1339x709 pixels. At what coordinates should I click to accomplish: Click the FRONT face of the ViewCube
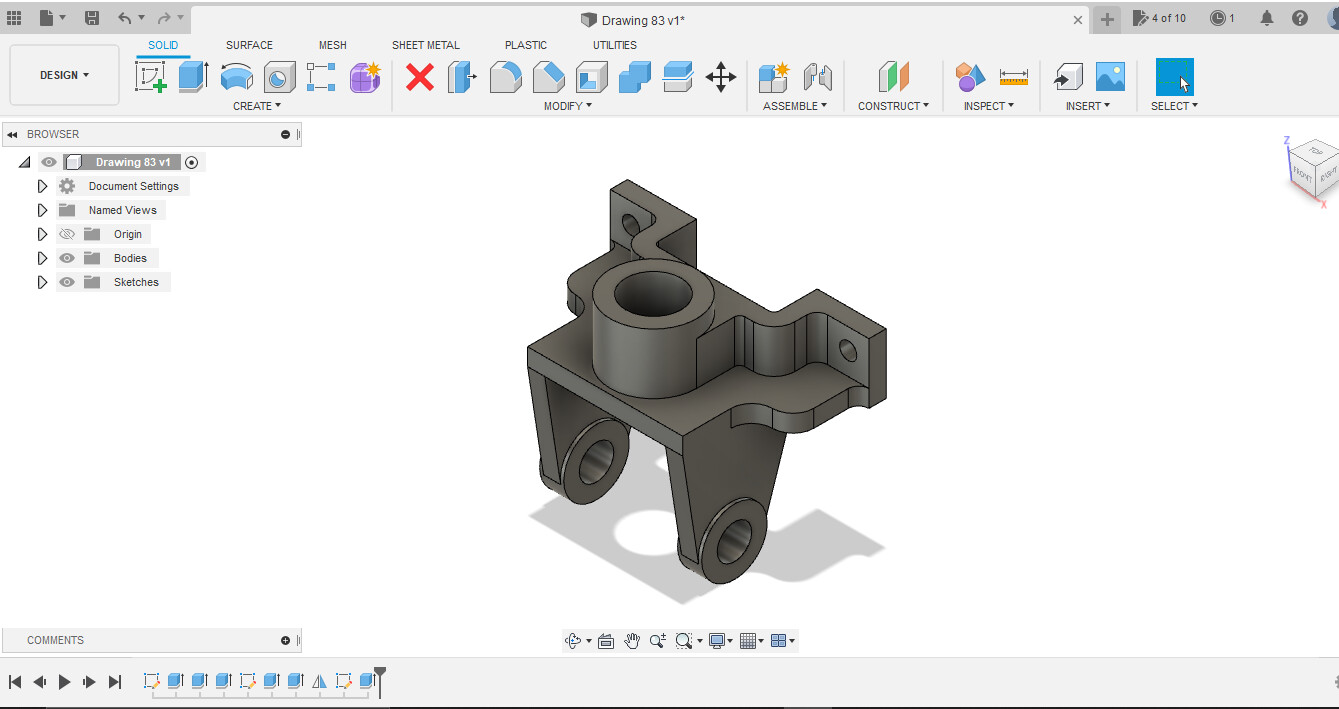[x=1301, y=175]
